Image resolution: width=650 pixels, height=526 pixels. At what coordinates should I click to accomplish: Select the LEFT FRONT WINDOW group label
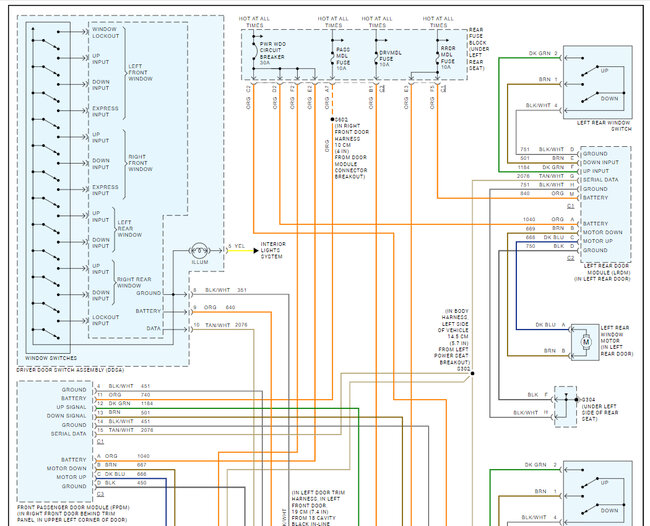click(x=140, y=72)
